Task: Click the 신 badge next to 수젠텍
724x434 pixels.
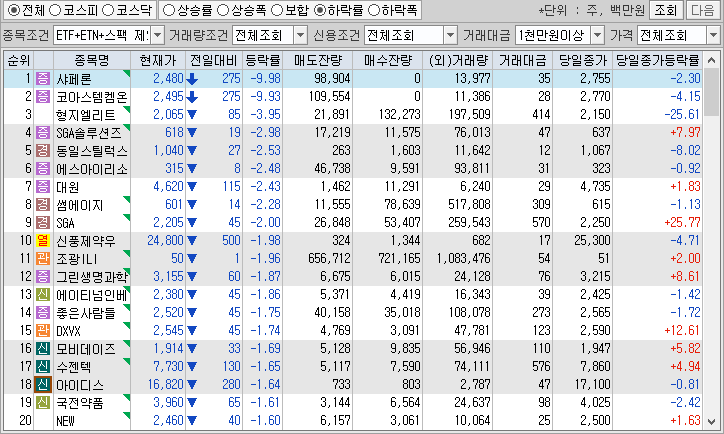Action: (43, 367)
